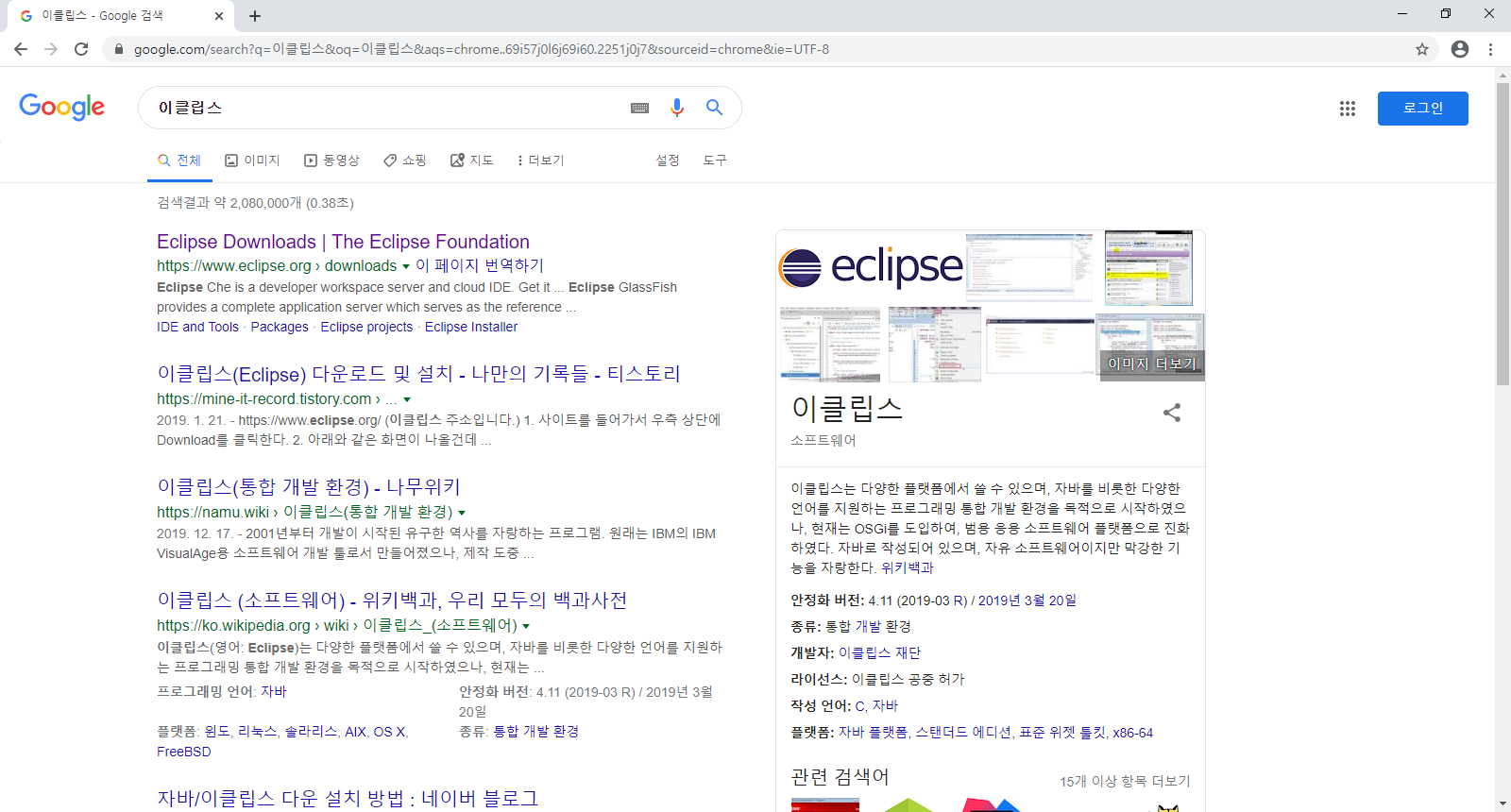Open a new browser tab with plus icon
1511x812 pixels.
tap(255, 16)
